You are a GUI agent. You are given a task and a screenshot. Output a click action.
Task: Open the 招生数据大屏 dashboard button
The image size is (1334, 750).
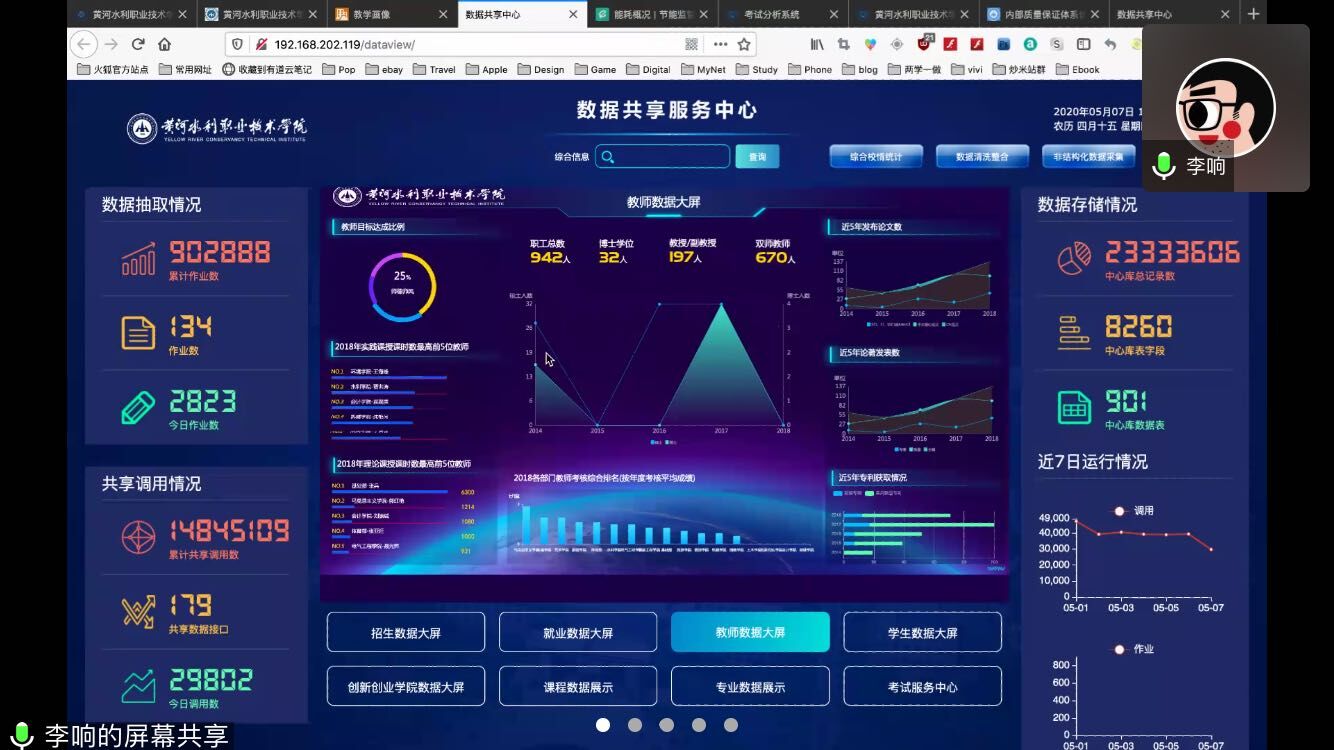coord(406,633)
